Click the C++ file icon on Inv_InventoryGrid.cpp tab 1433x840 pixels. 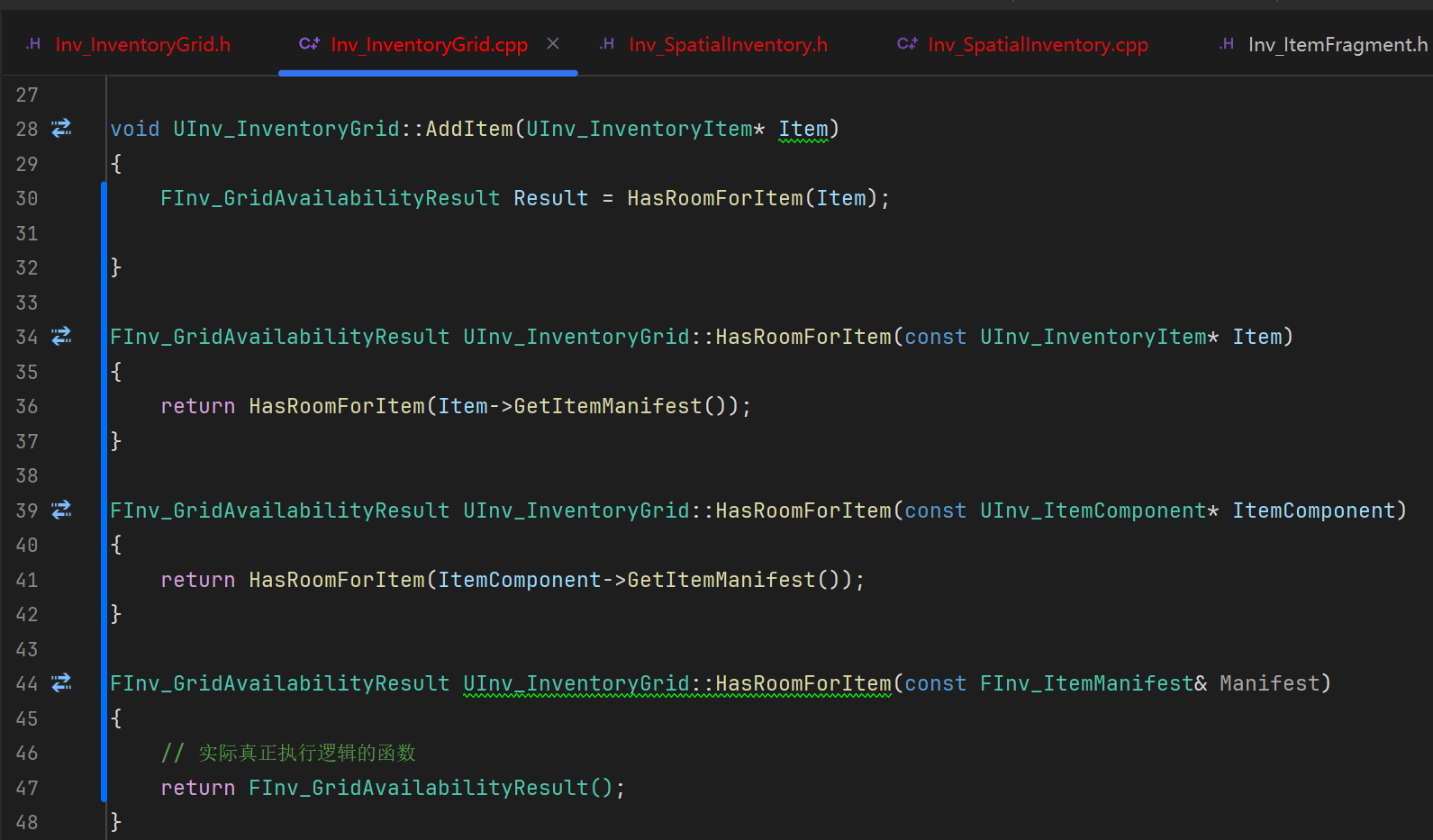[x=309, y=43]
